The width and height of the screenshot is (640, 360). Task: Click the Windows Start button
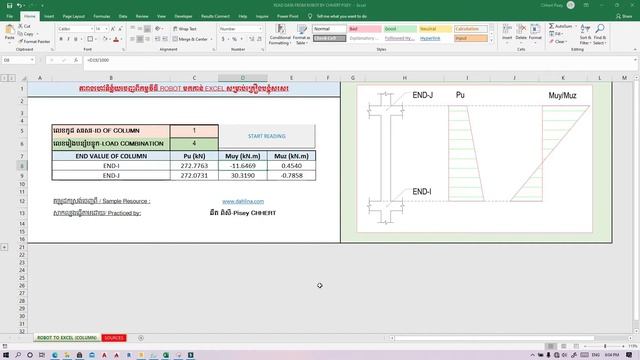(6, 355)
